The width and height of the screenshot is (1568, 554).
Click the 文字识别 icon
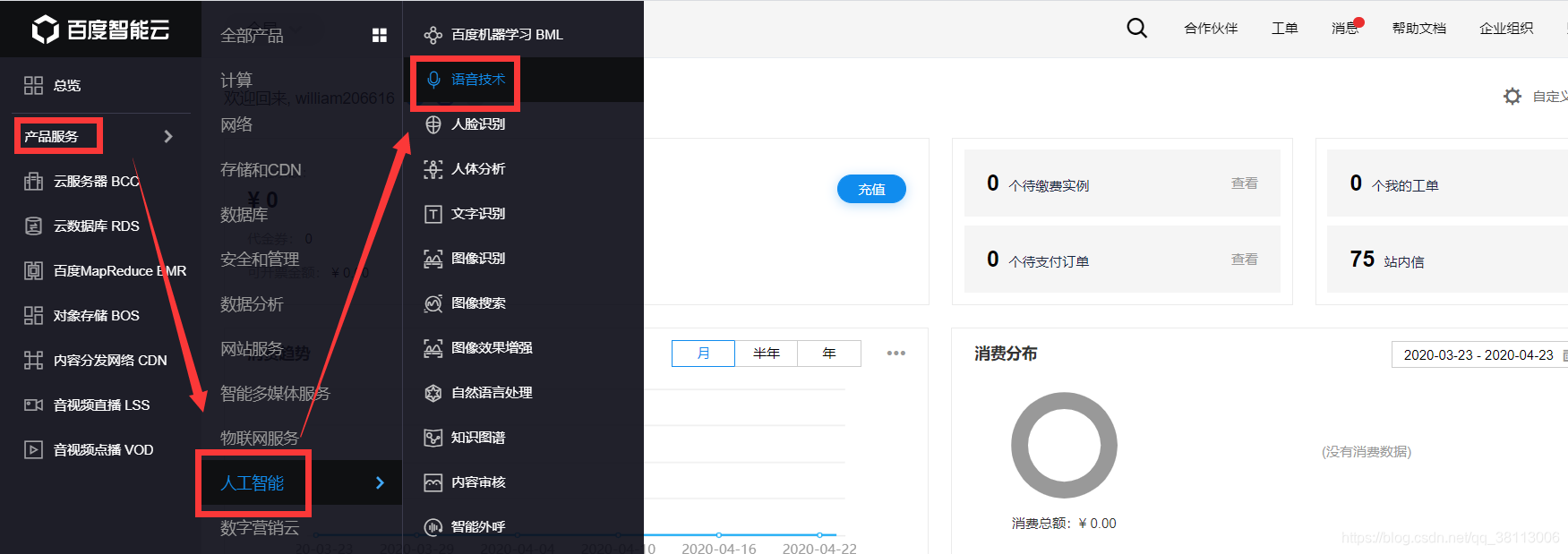(433, 214)
